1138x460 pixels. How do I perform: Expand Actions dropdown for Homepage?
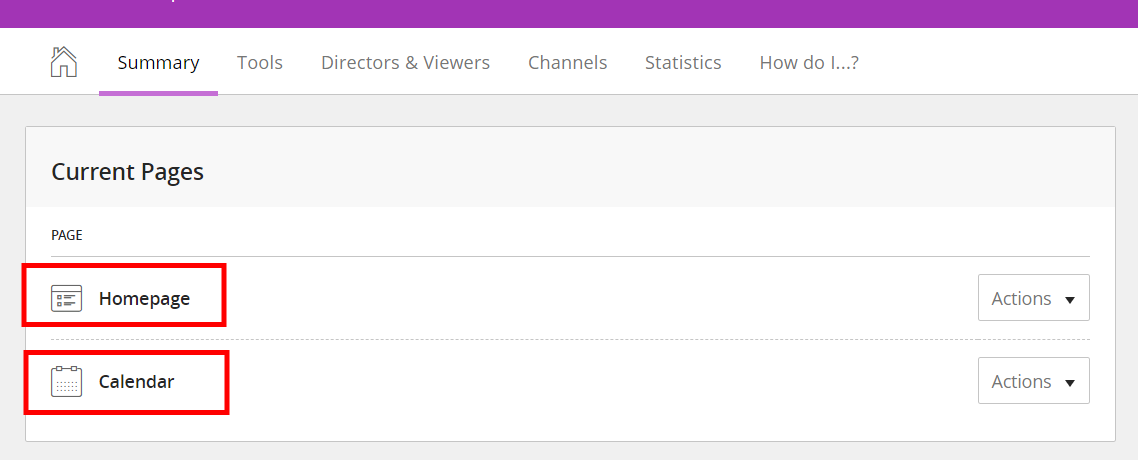[x=1033, y=297]
